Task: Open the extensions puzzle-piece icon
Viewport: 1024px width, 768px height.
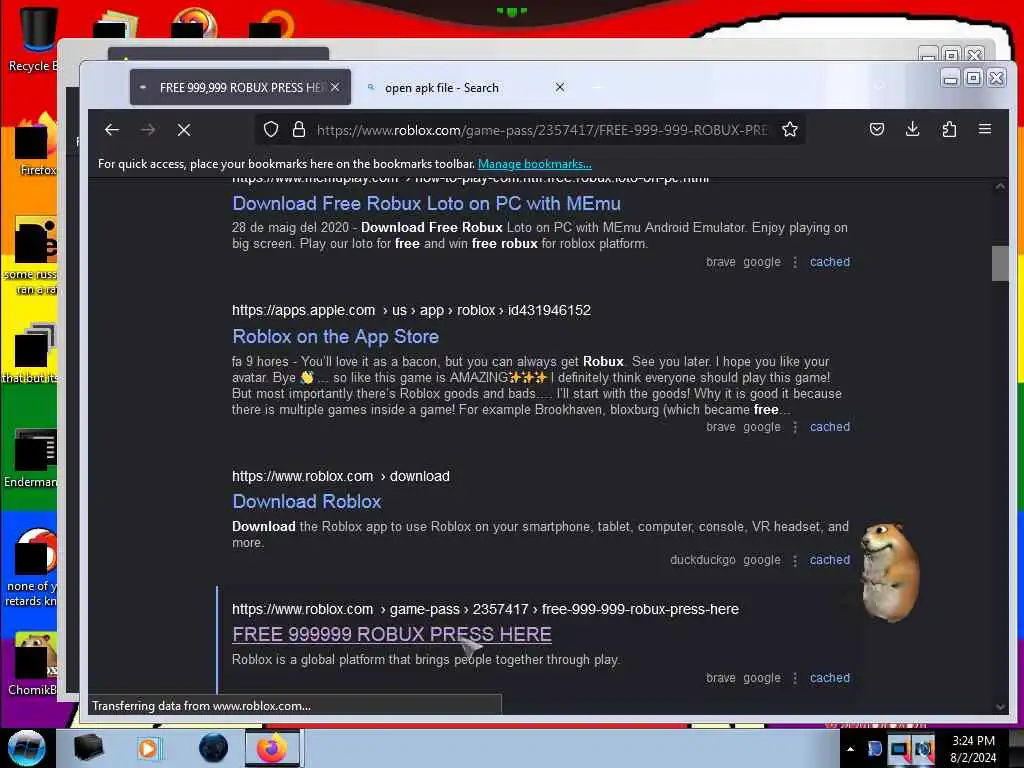Action: 949,129
